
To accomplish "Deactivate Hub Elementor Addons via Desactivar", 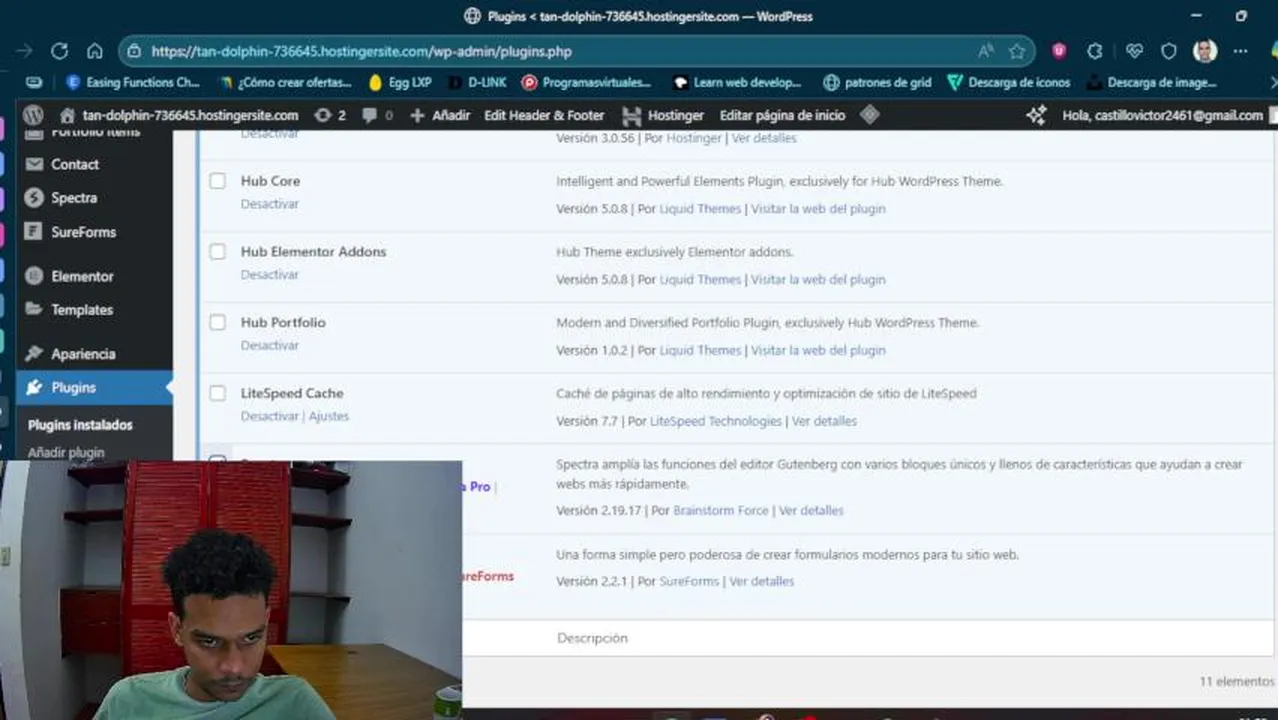I will [269, 274].
